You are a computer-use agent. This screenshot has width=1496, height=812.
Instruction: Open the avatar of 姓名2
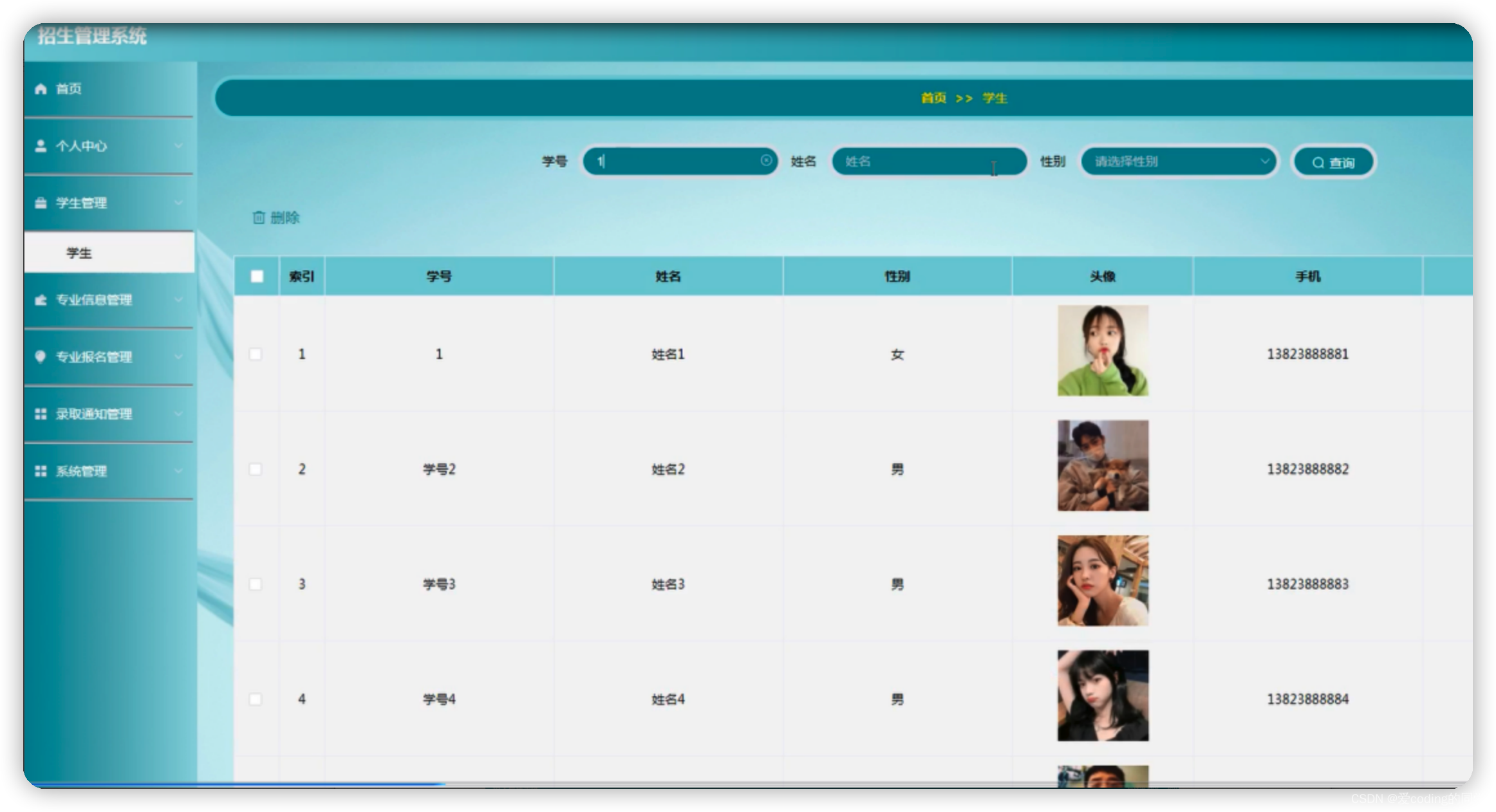click(1103, 466)
